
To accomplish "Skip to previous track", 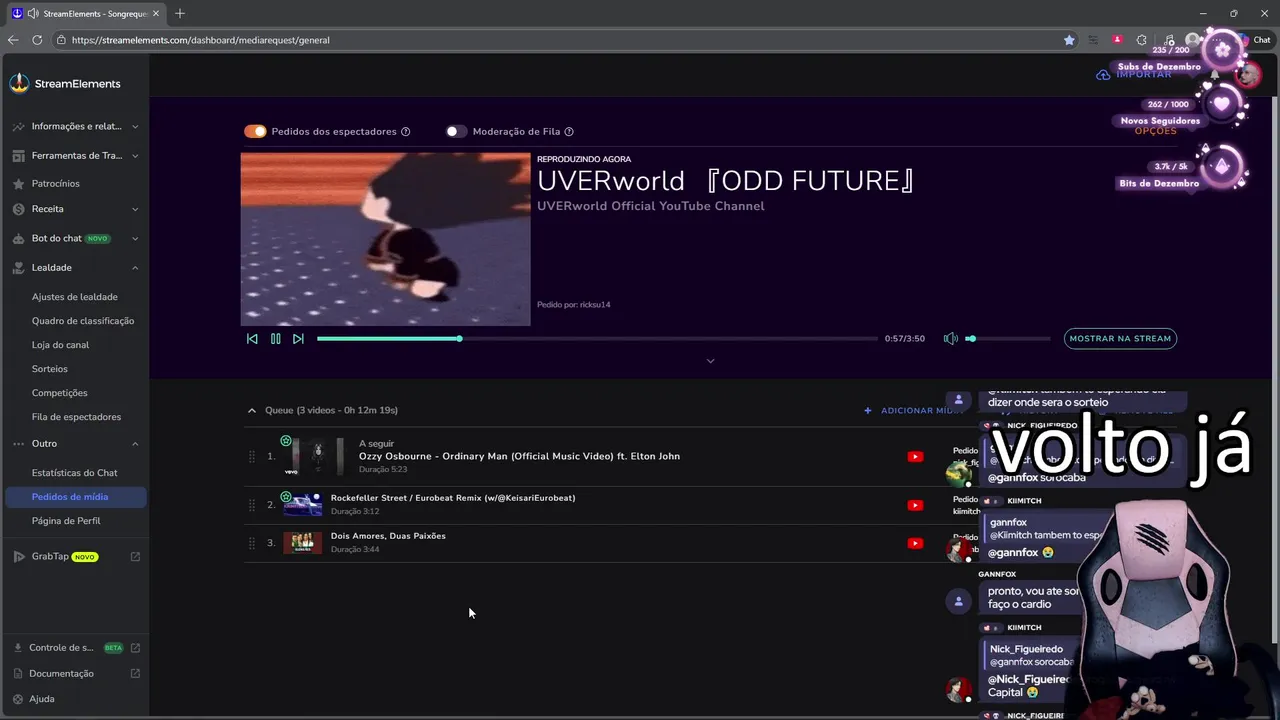I will coord(252,339).
